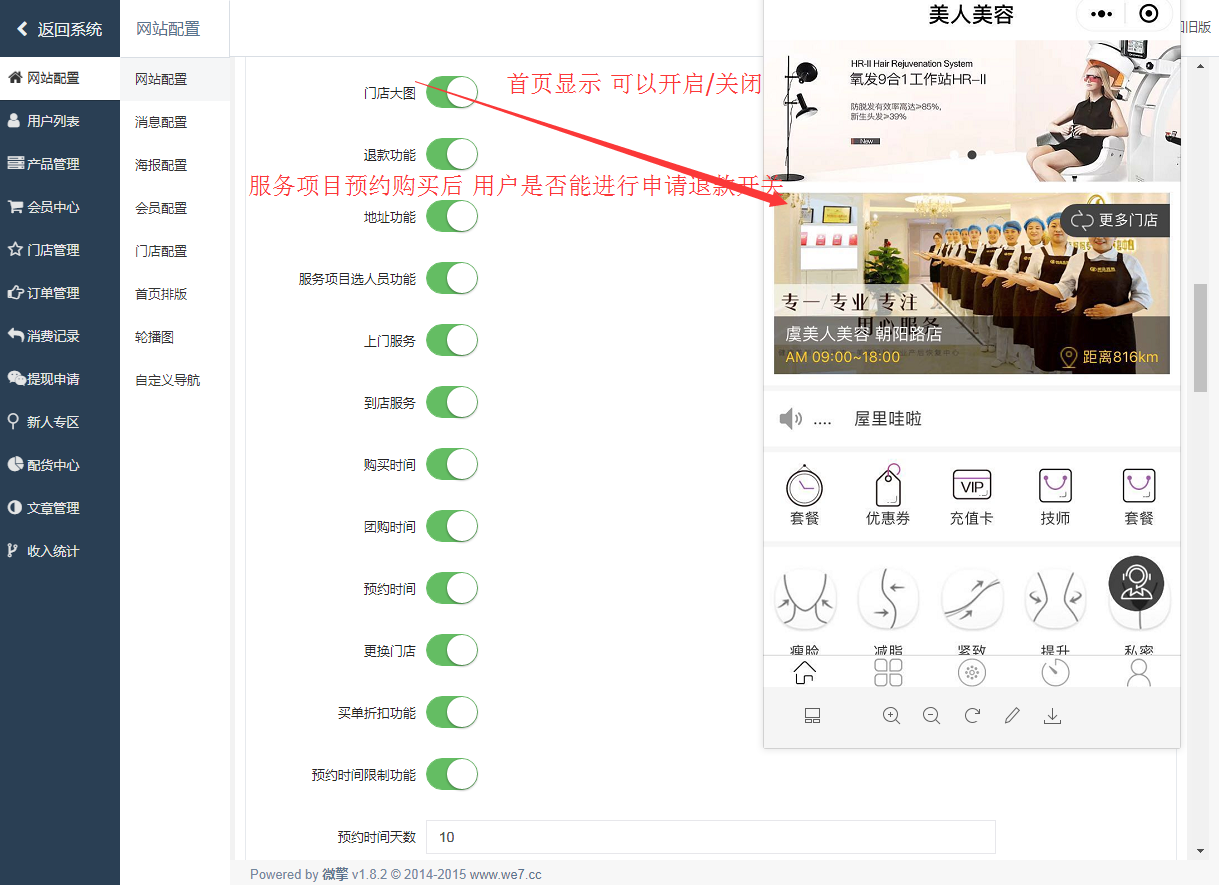Click zoom out icon in image toolbar
The width and height of the screenshot is (1219, 885).
point(932,716)
